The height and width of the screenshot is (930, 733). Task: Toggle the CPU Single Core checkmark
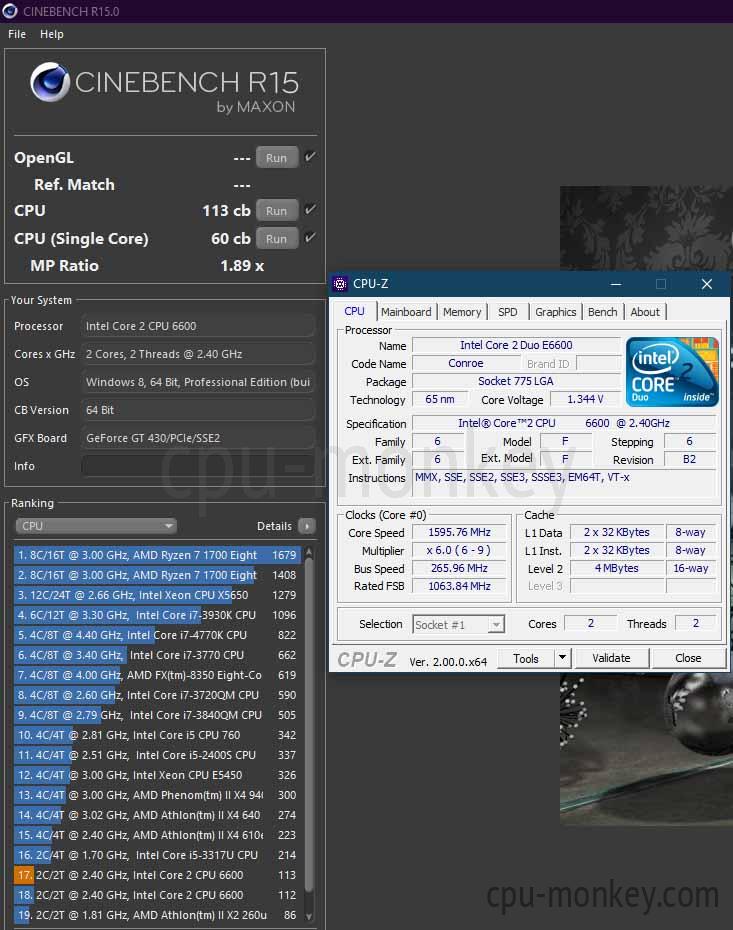pos(310,237)
